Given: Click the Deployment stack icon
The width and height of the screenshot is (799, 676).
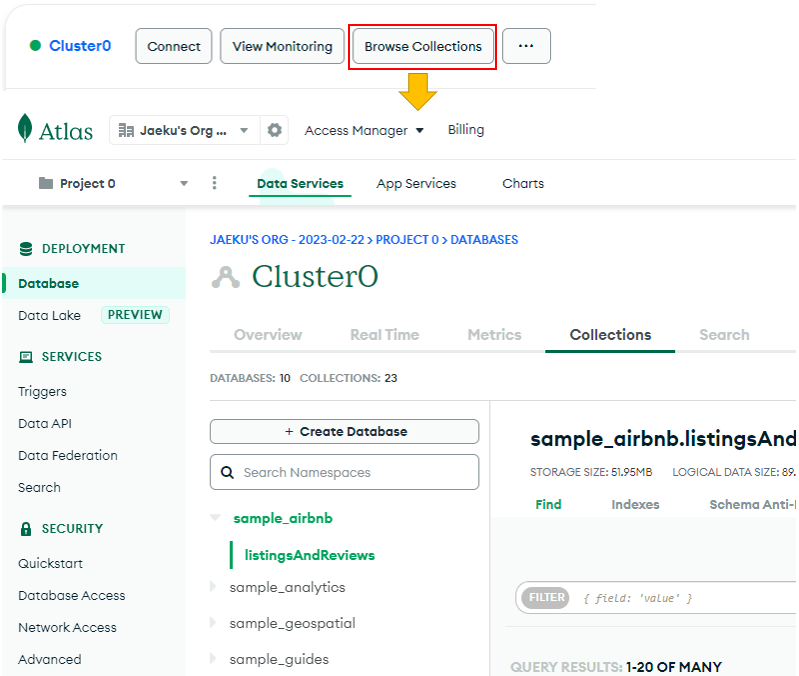Looking at the screenshot, I should (25, 249).
